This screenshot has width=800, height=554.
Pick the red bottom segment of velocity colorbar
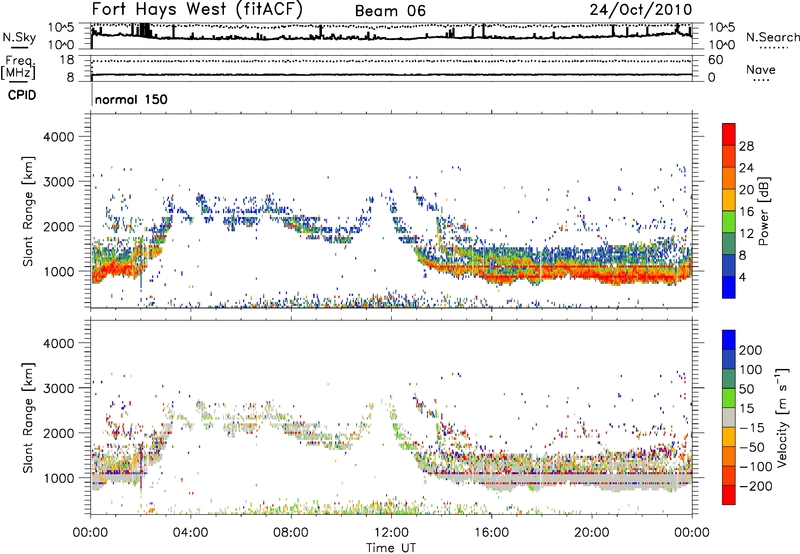coord(729,495)
